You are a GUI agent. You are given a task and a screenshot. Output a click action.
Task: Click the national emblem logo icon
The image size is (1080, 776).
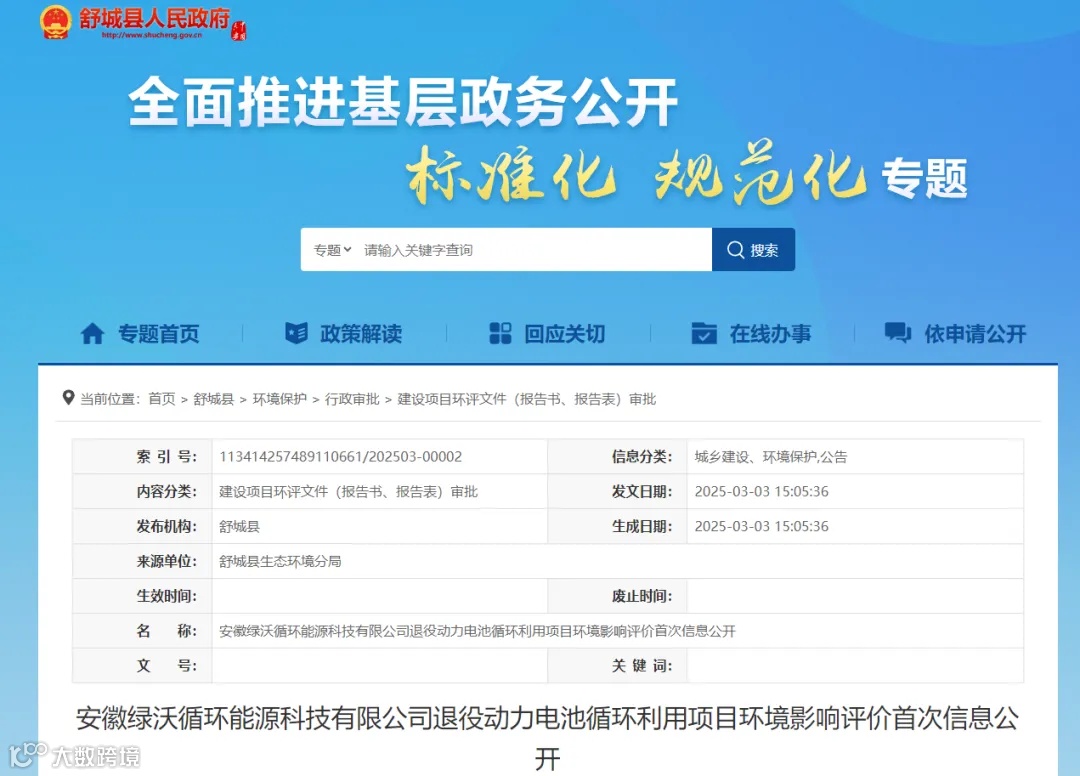tap(55, 21)
